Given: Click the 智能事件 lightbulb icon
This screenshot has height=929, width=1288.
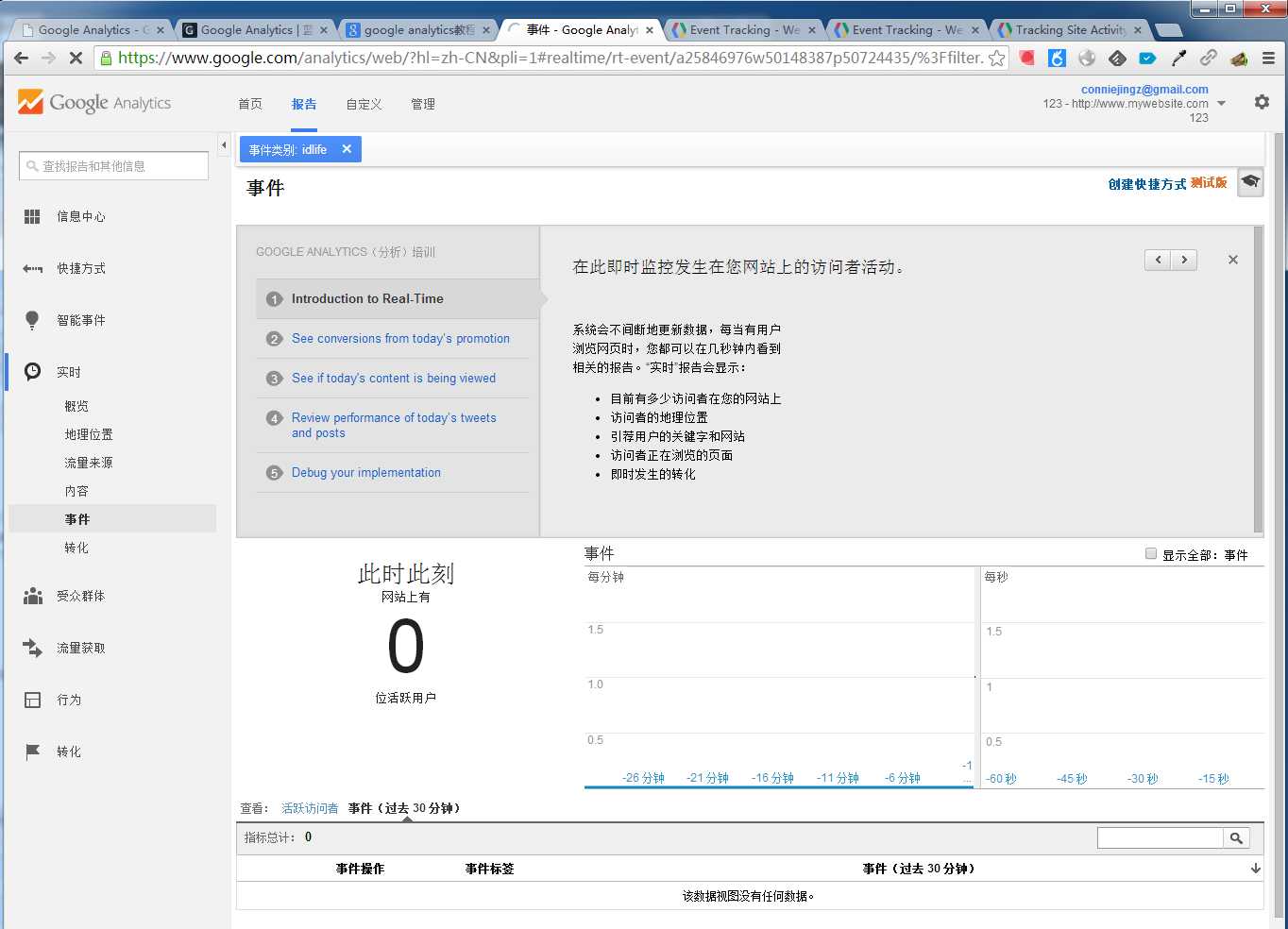Looking at the screenshot, I should [32, 320].
